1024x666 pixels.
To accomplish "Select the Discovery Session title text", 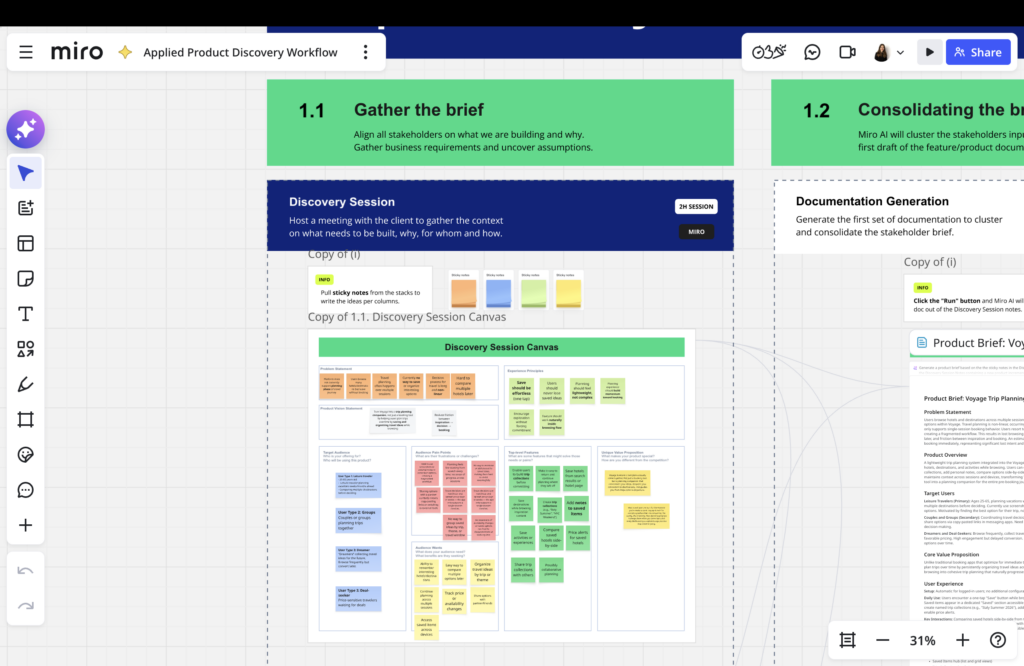I will point(342,202).
